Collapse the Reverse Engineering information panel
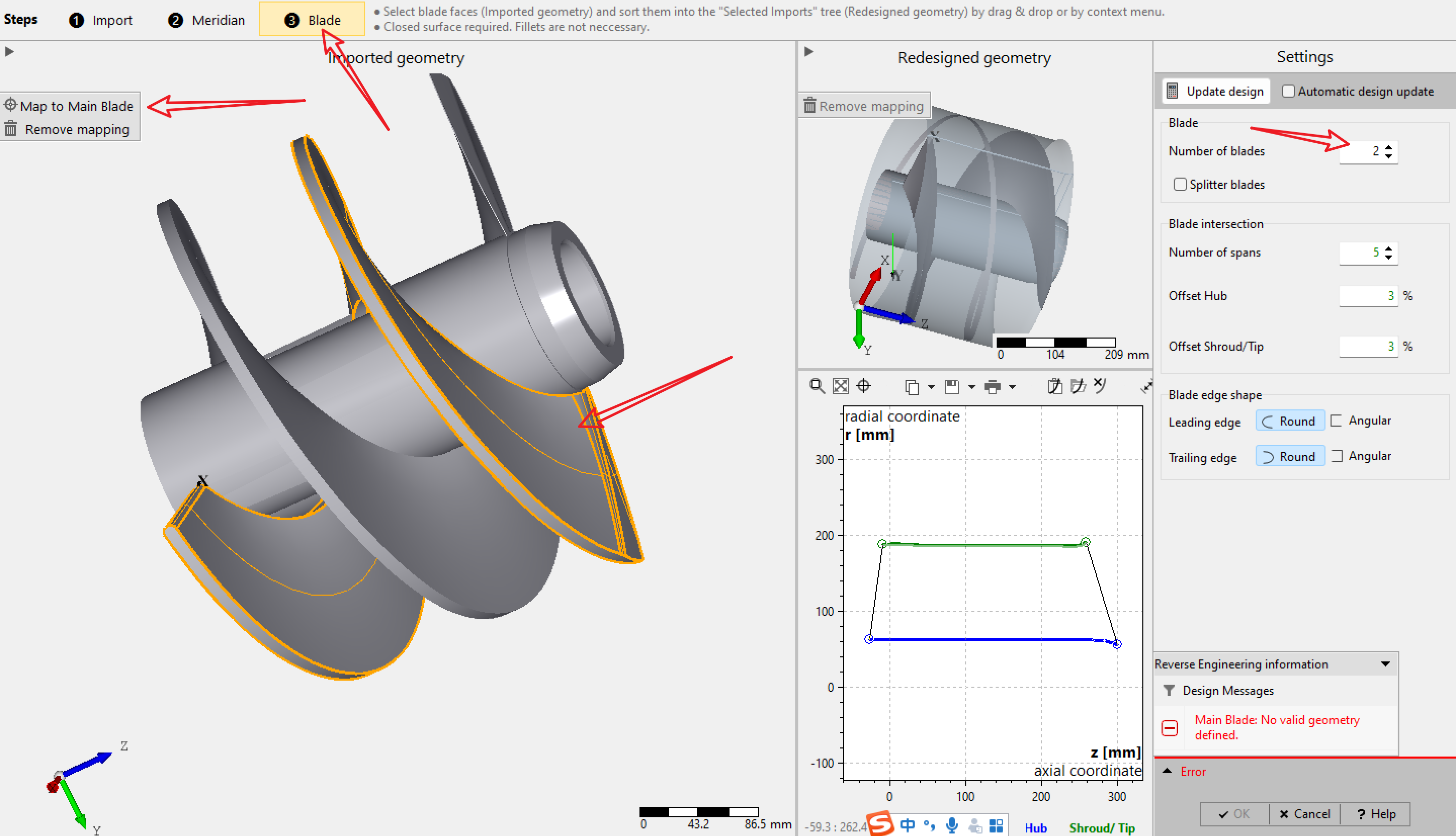 tap(1385, 664)
